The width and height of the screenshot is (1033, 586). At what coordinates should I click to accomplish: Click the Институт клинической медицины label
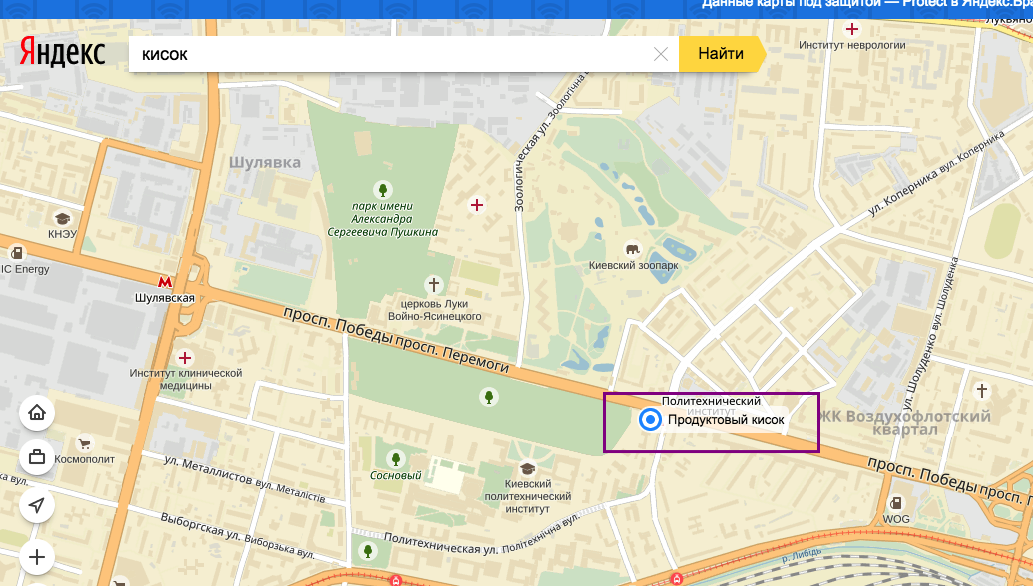(x=186, y=379)
